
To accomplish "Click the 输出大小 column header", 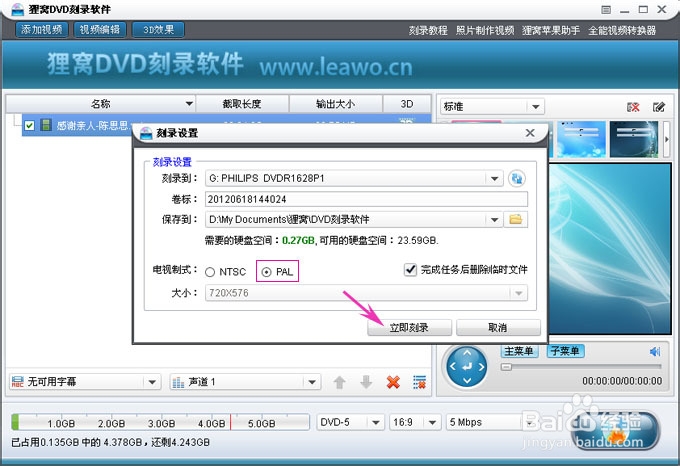I will click(336, 104).
